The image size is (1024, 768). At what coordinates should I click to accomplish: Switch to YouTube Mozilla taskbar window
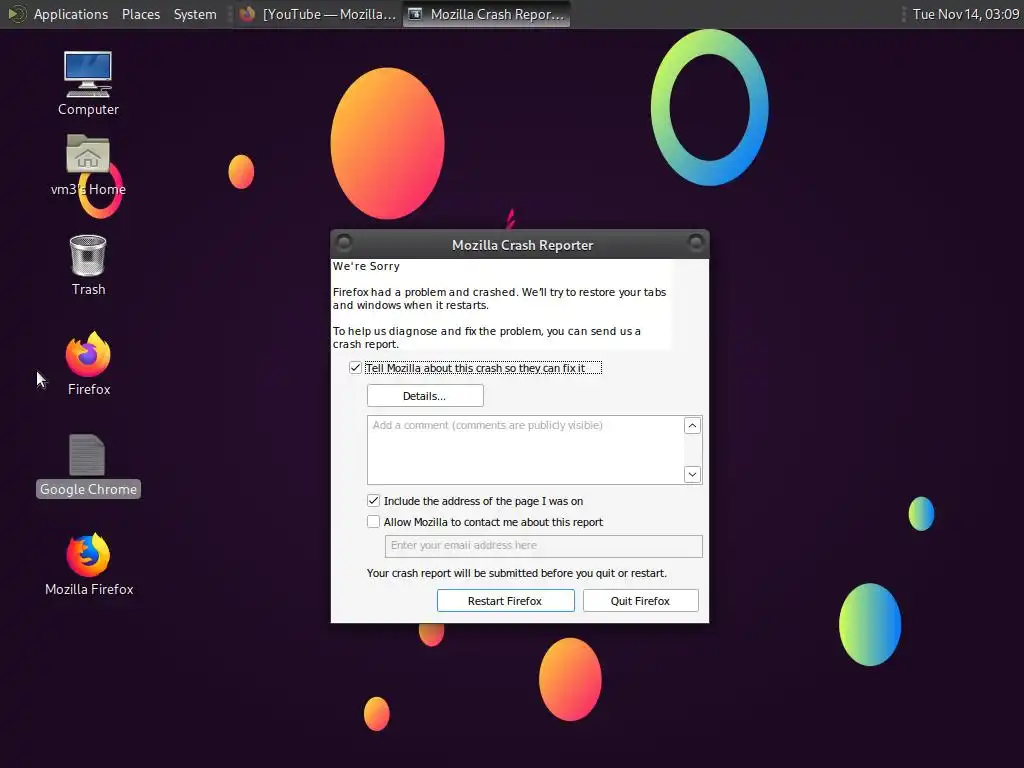pos(317,14)
